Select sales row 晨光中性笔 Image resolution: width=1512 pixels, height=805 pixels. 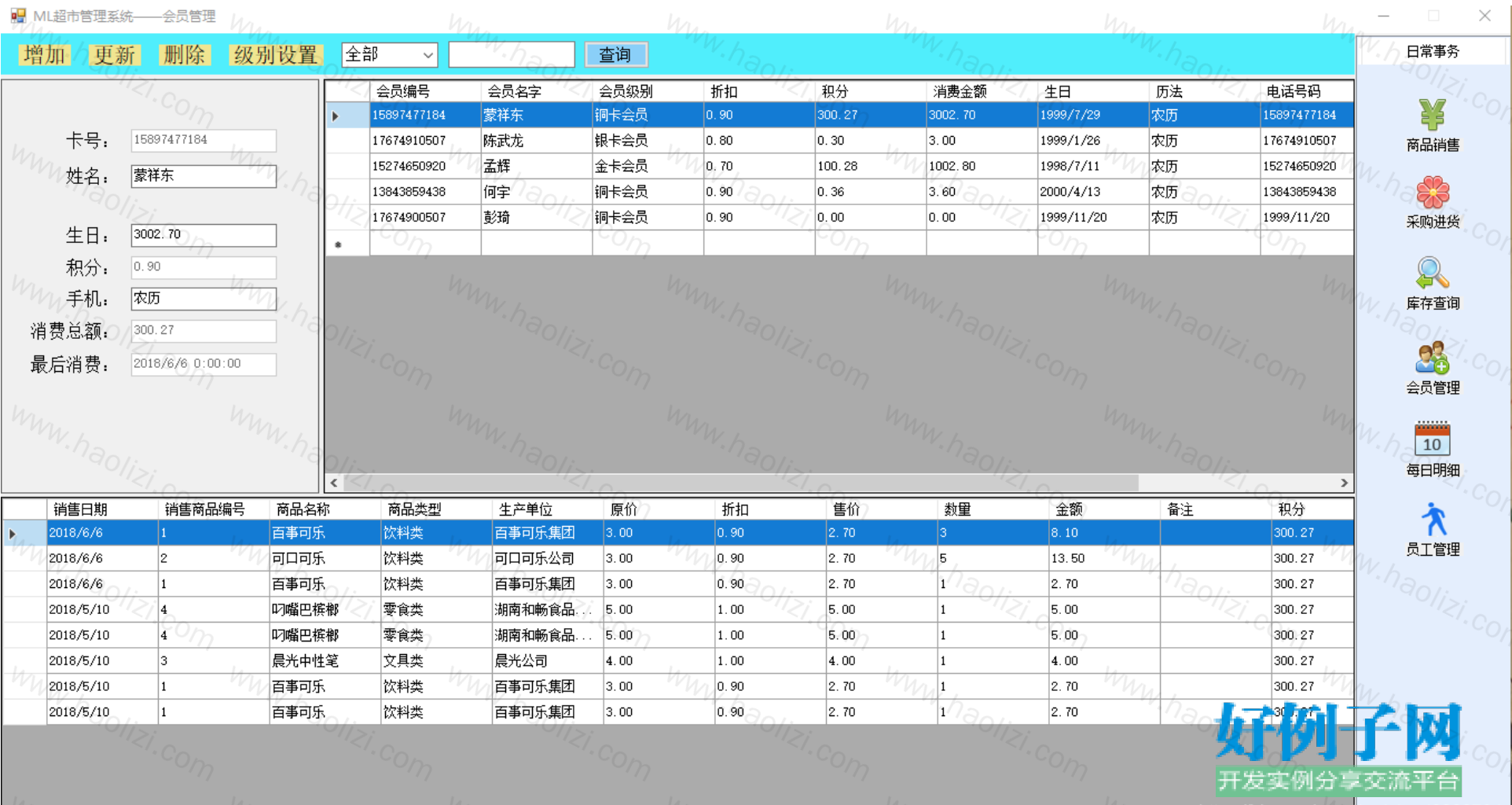[x=677, y=661]
